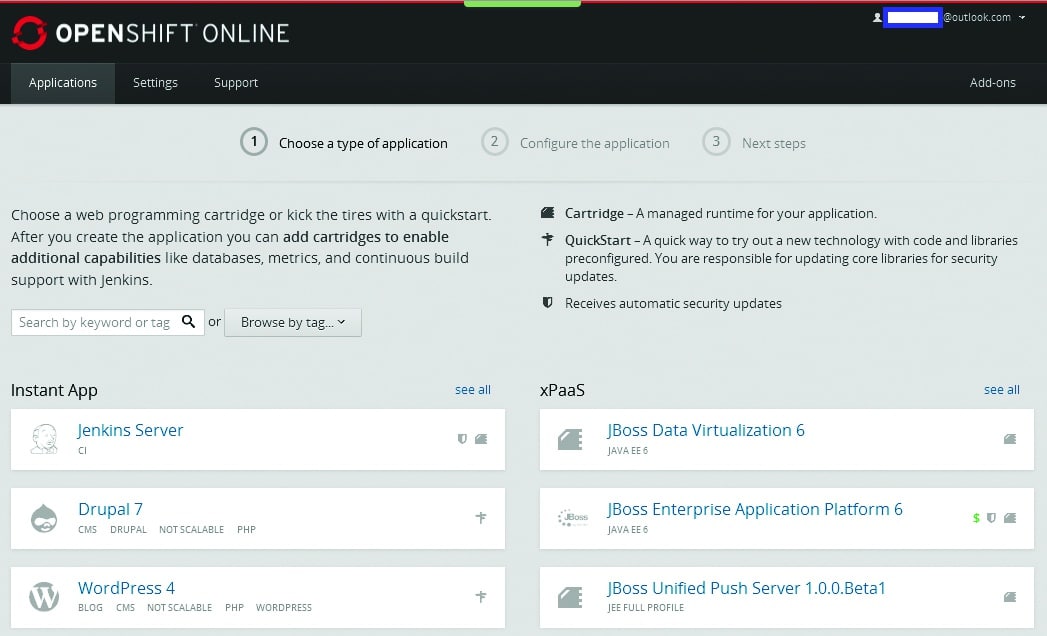Open the Browse by tag dropdown
1047x636 pixels.
[293, 322]
